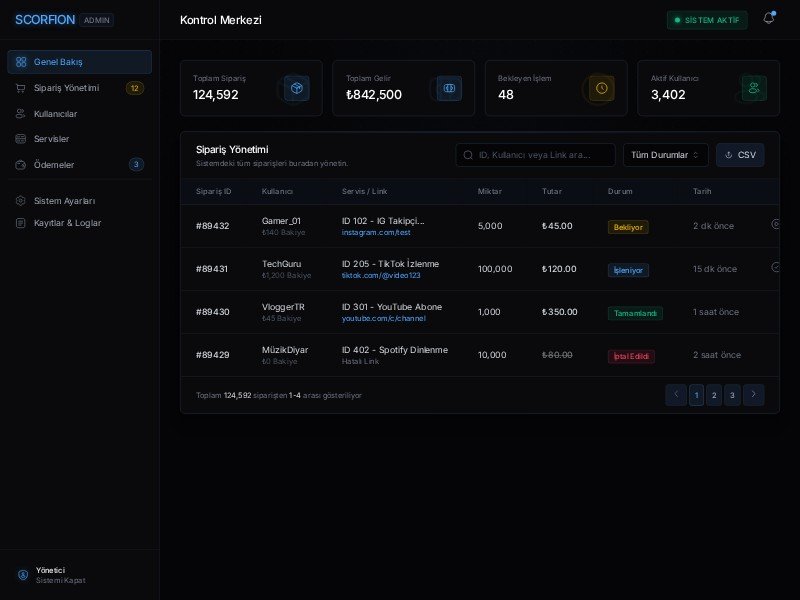Jump to page 2 of orders
This screenshot has height=600, width=800.
(714, 395)
